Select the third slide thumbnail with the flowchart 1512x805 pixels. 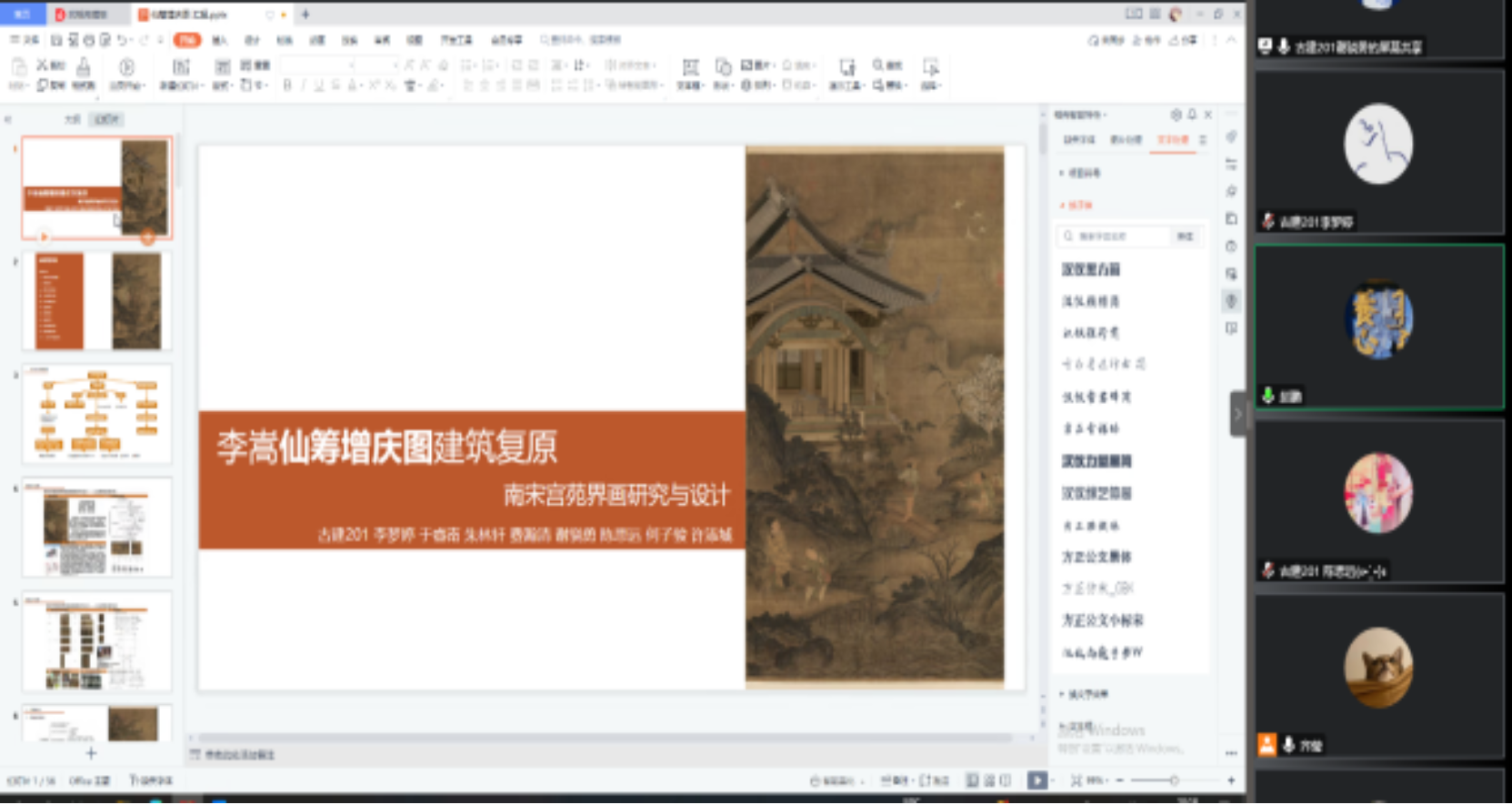[x=97, y=414]
